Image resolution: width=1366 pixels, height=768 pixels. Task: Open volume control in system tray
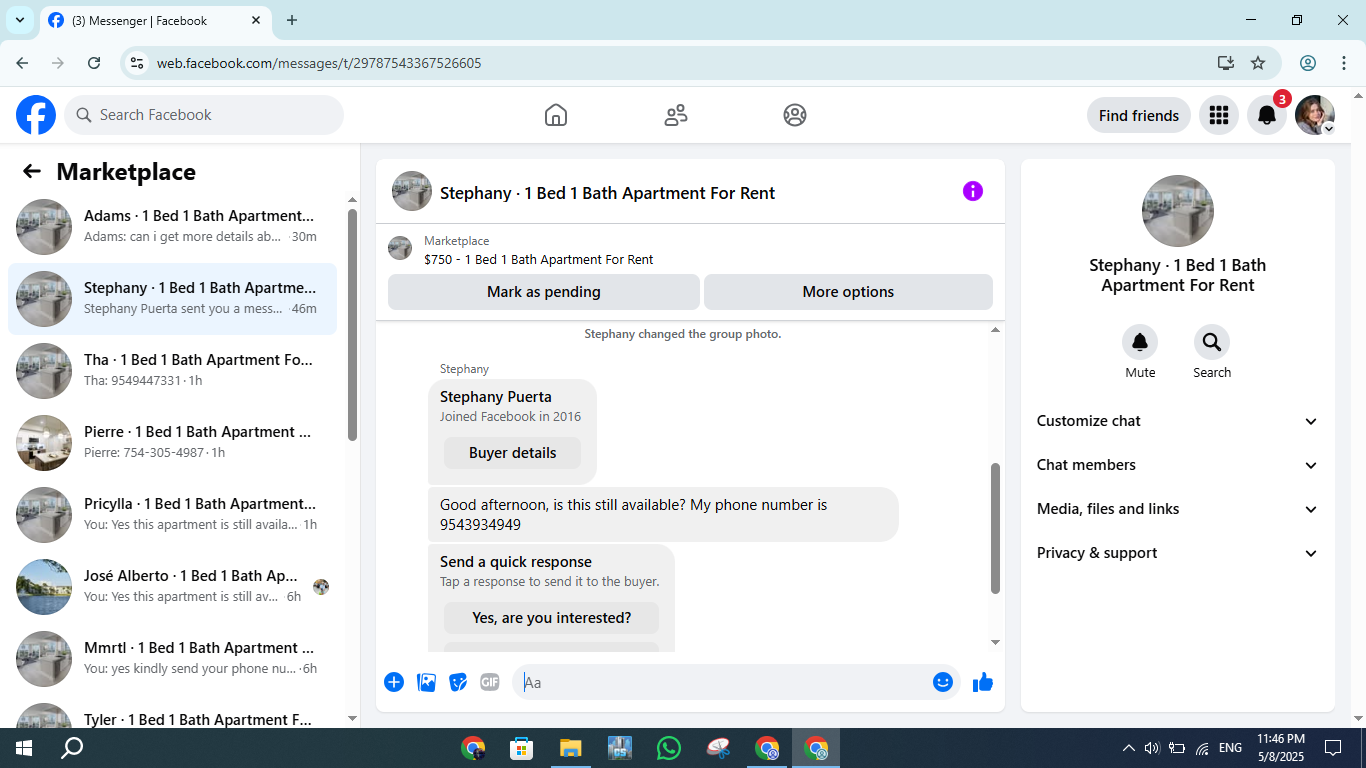click(x=1151, y=748)
